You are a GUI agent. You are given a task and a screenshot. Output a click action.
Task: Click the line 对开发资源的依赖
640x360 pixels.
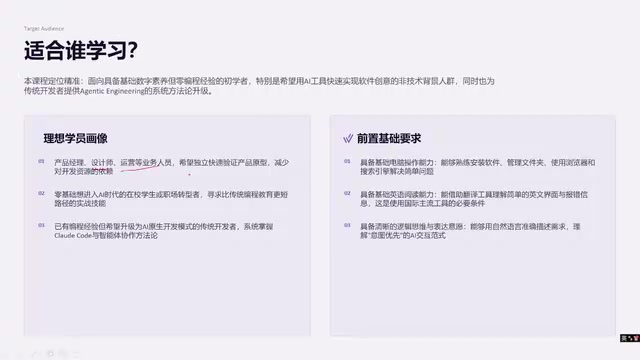coord(84,171)
